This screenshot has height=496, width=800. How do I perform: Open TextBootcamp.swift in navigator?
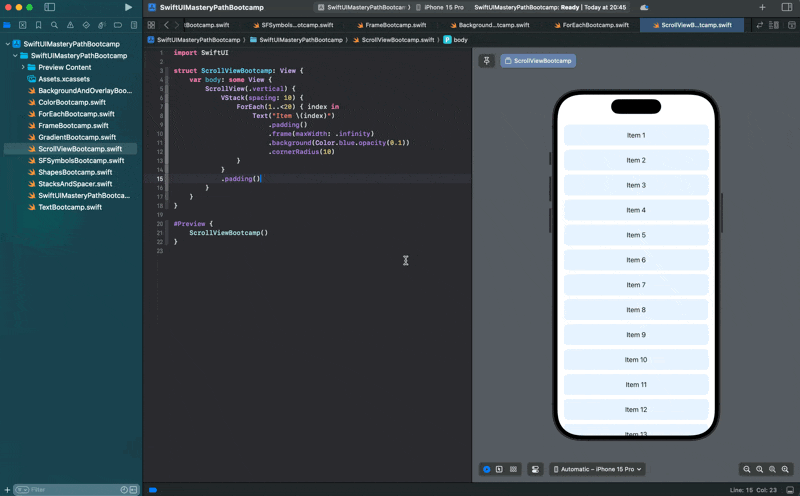(x=70, y=207)
